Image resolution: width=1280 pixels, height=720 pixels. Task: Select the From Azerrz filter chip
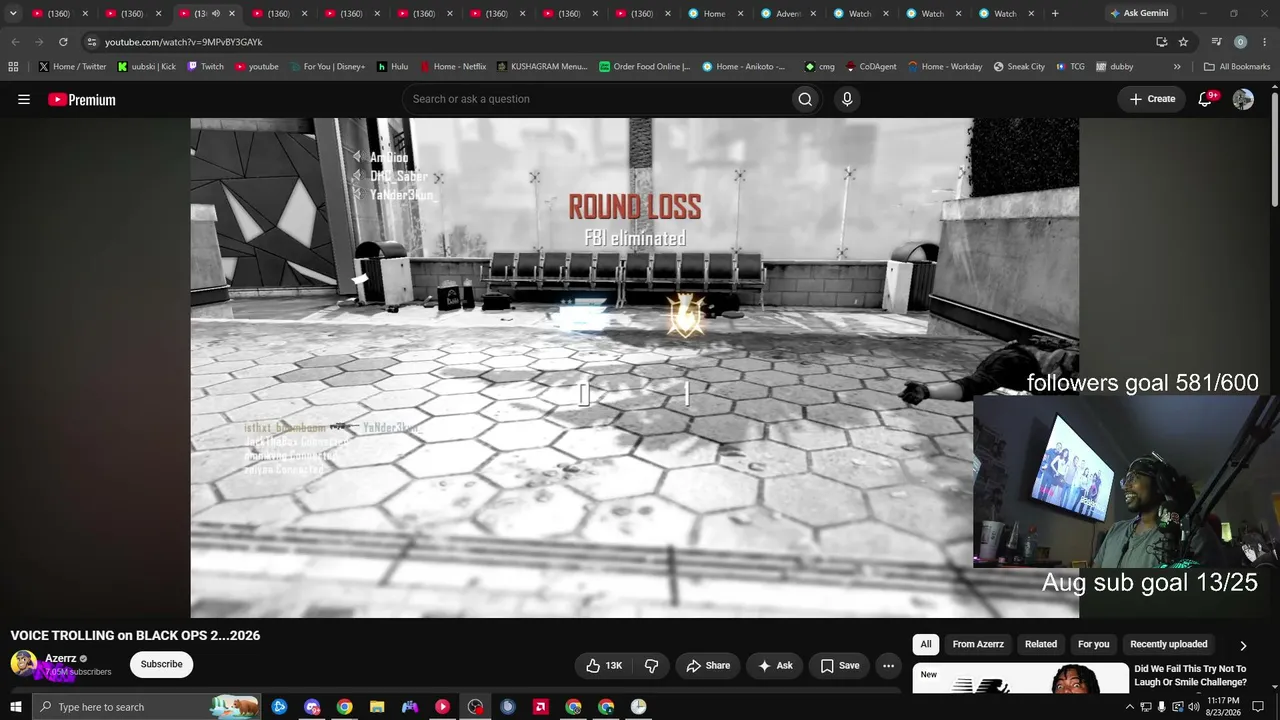[x=978, y=645]
